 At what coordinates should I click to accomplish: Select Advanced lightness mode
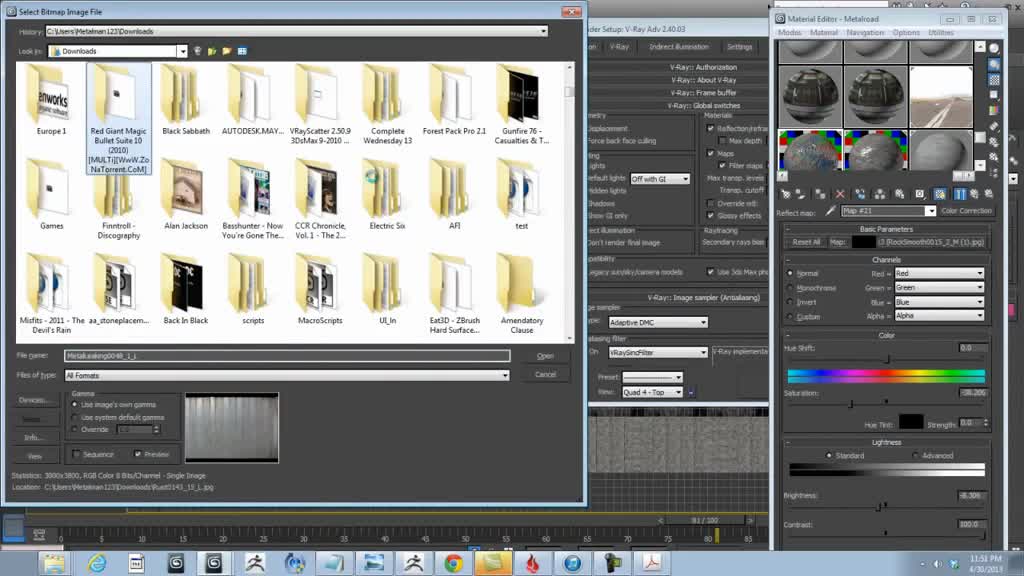point(915,455)
